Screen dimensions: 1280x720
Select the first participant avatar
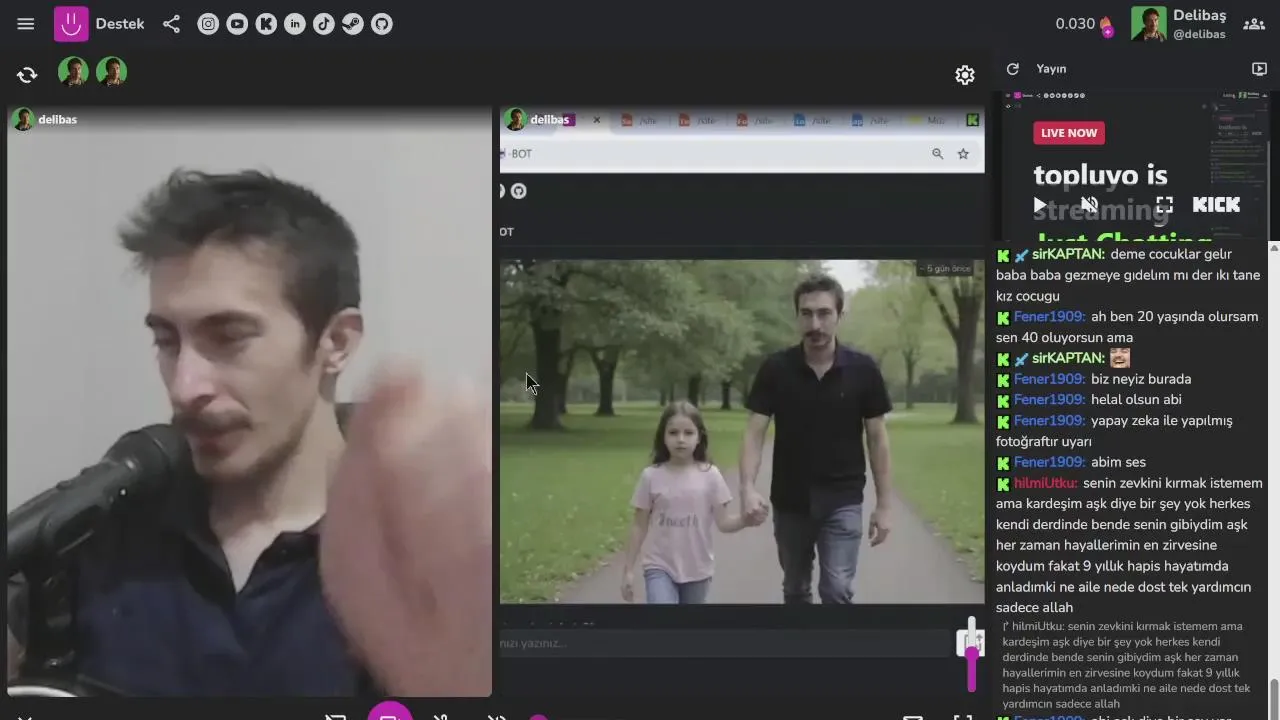[73, 72]
